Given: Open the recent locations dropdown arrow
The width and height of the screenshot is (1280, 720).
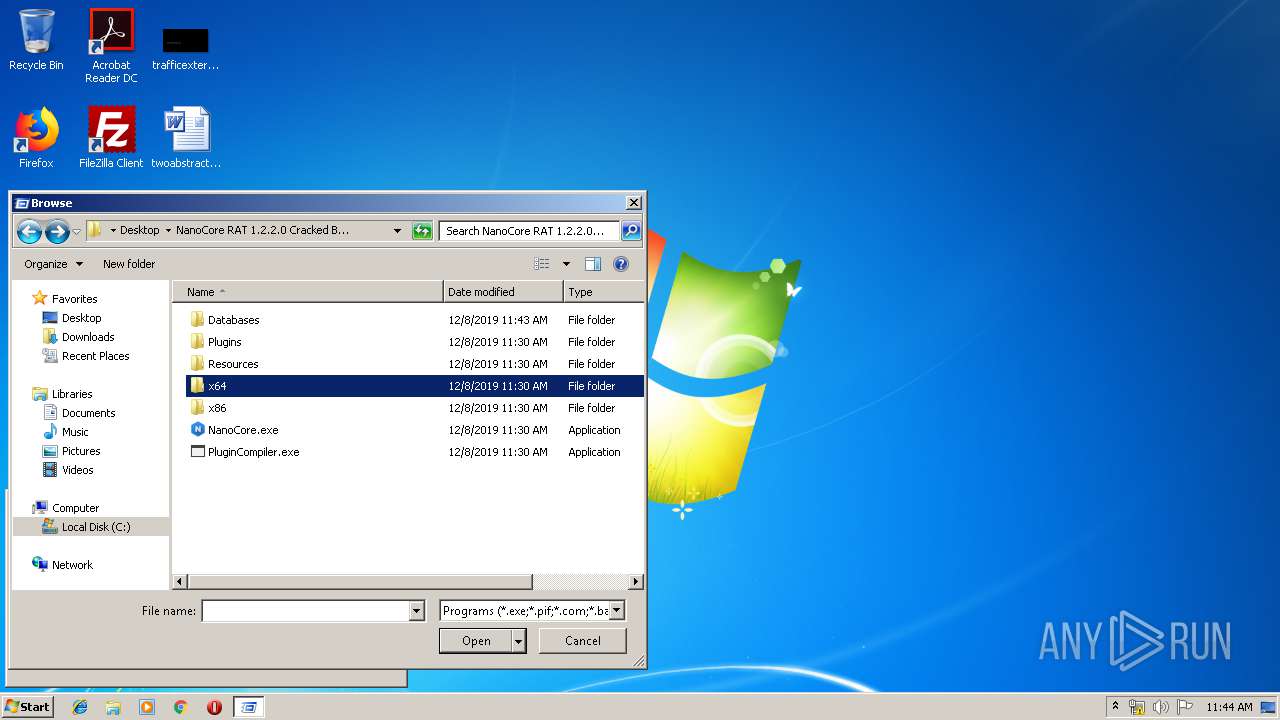Looking at the screenshot, I should coord(77,232).
